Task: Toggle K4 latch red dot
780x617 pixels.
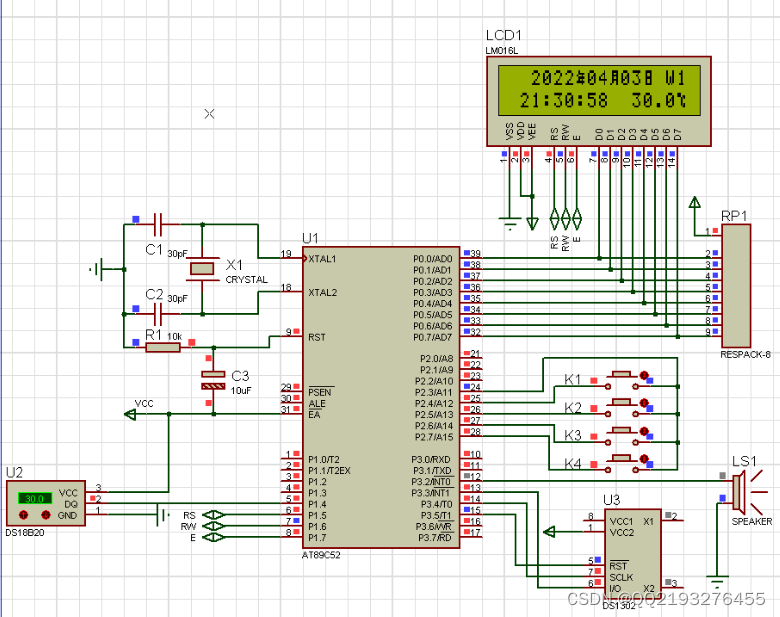Action: [644, 458]
